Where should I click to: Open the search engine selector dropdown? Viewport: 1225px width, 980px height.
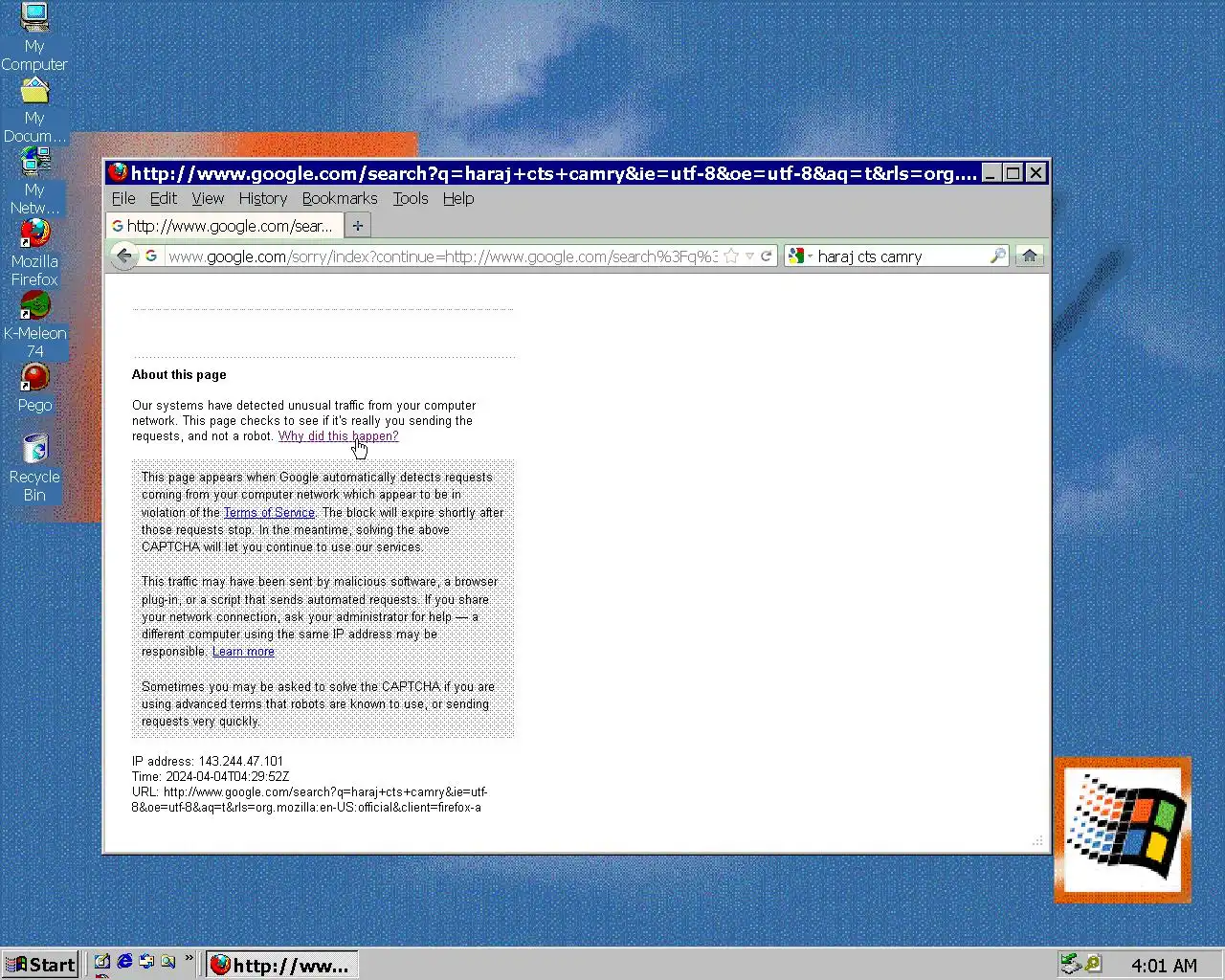click(800, 256)
